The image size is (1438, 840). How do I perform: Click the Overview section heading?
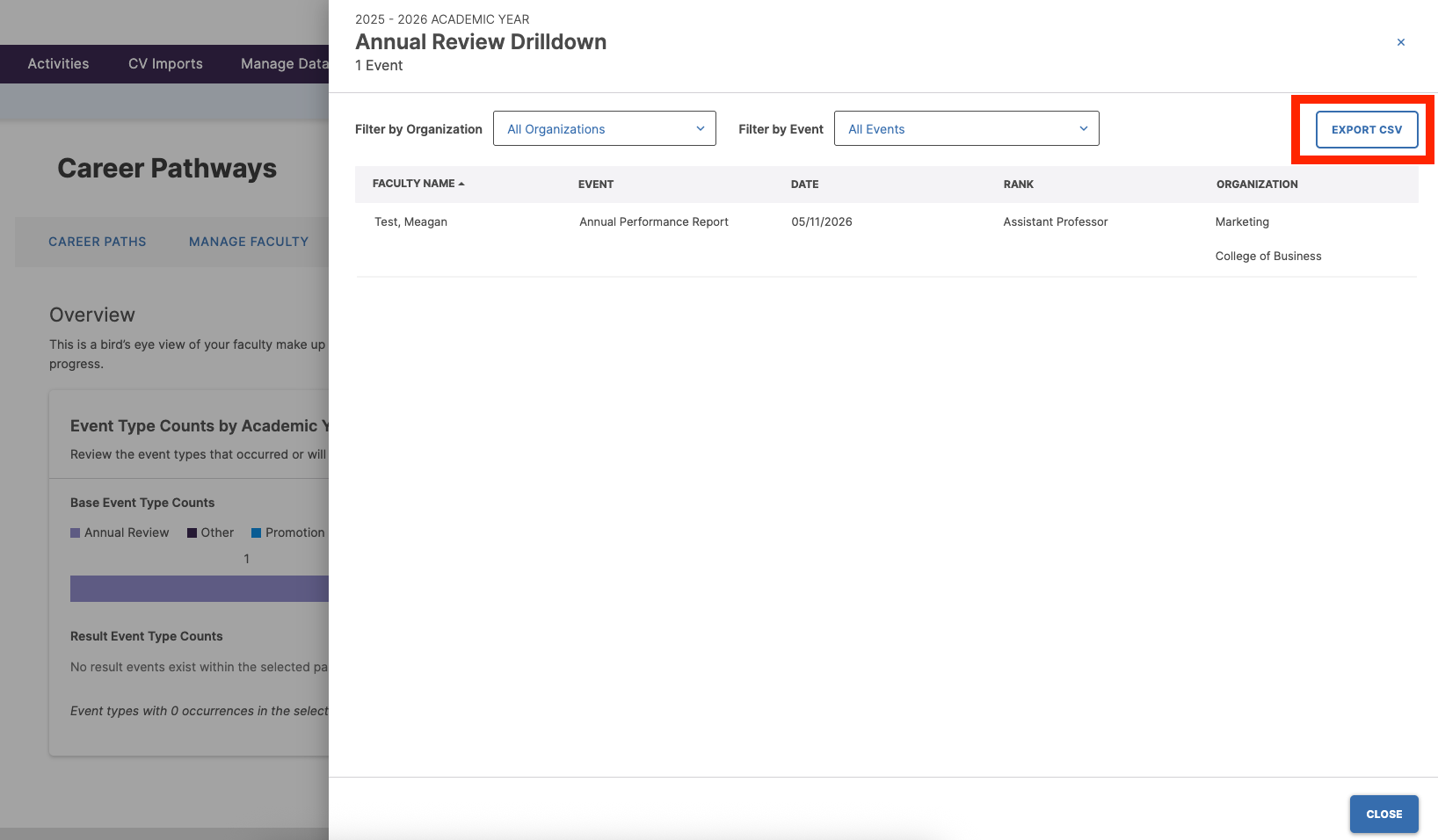click(92, 315)
